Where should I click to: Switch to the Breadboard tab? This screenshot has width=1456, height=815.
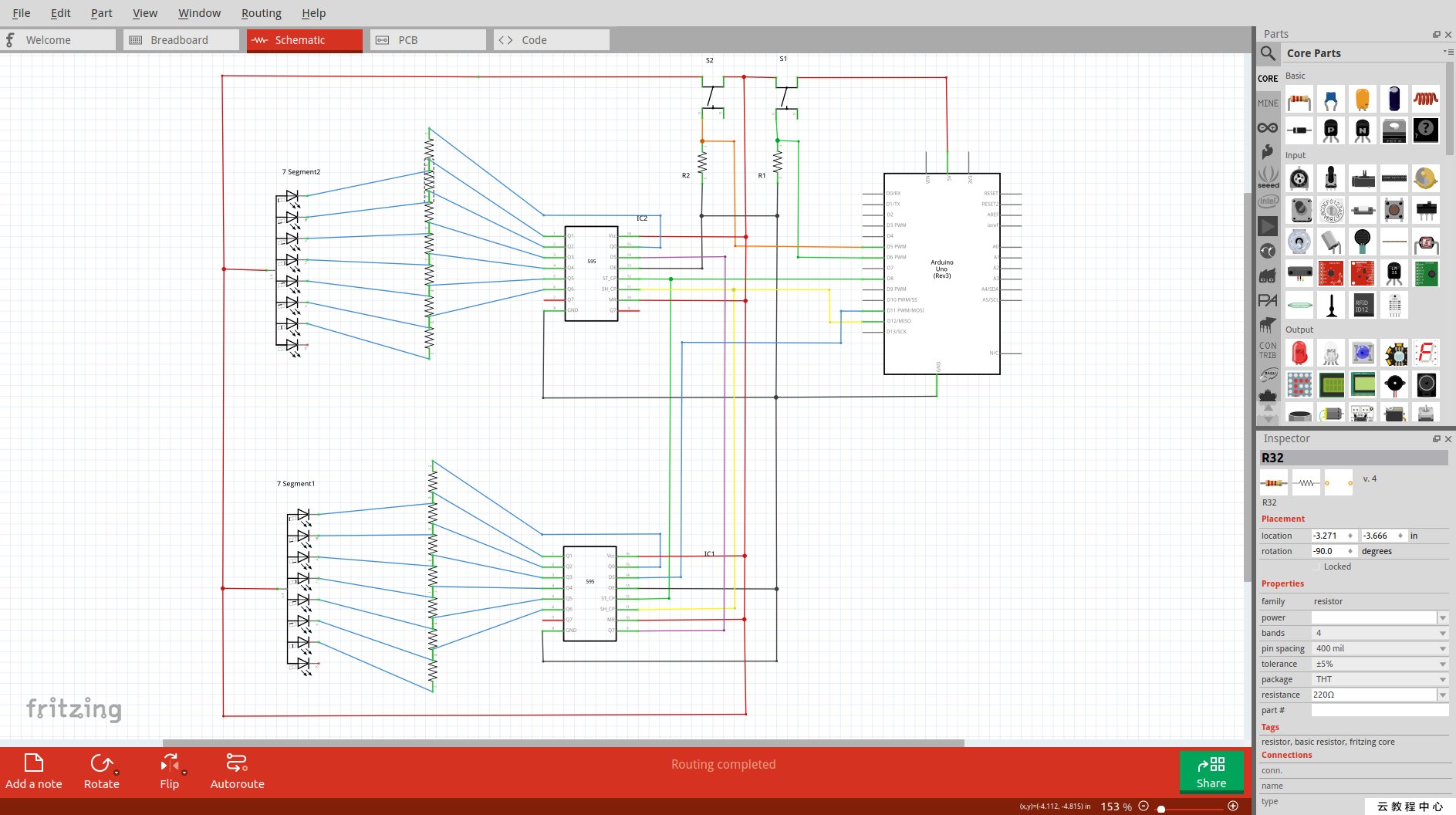[x=181, y=40]
